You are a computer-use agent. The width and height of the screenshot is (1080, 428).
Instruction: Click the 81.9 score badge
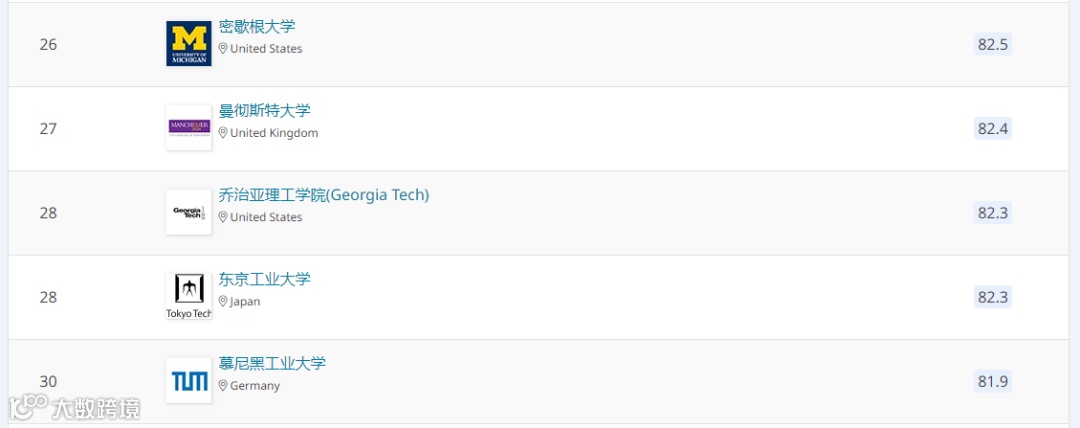(x=992, y=381)
